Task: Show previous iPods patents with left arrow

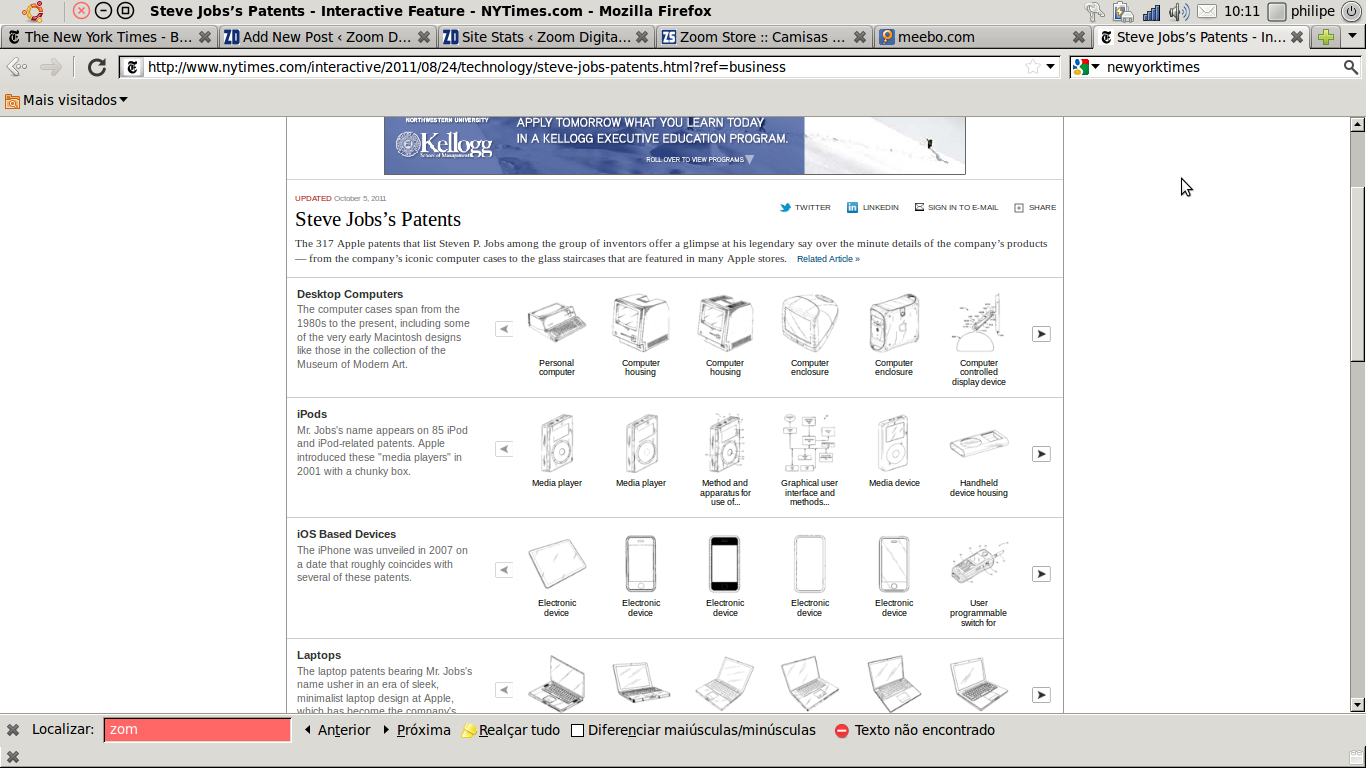Action: click(x=504, y=449)
